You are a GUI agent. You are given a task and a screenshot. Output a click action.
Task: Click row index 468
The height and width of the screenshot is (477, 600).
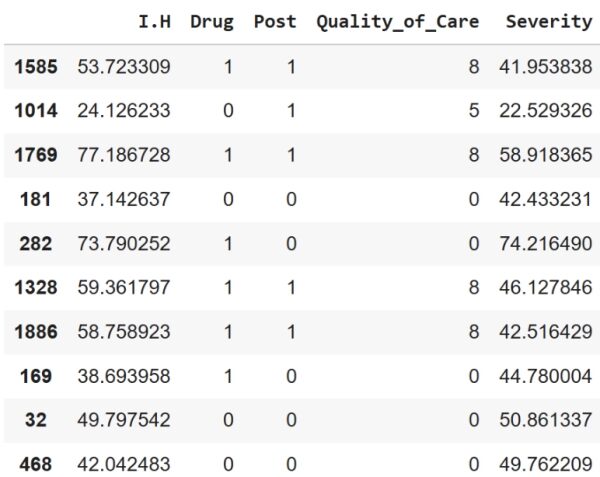[35, 463]
